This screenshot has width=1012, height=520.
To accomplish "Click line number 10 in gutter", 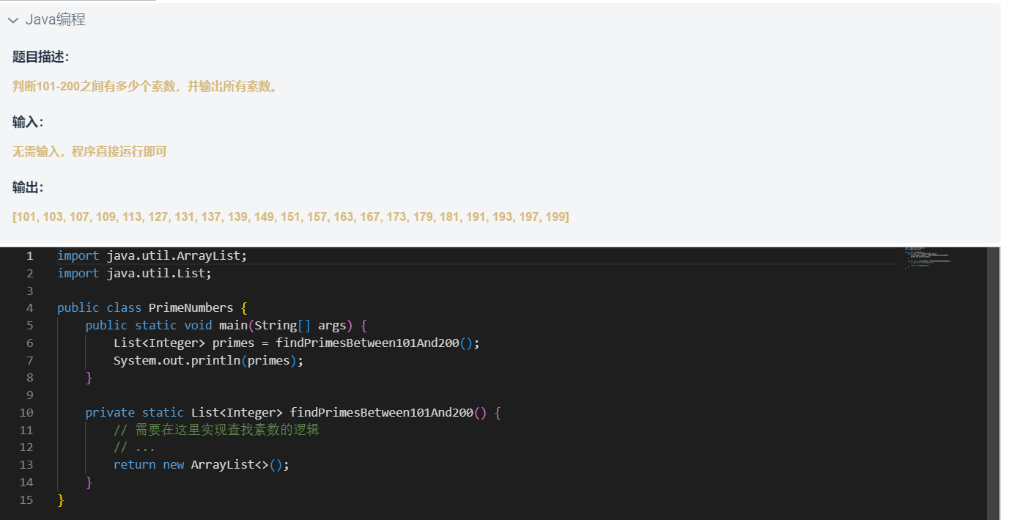I will point(26,413).
